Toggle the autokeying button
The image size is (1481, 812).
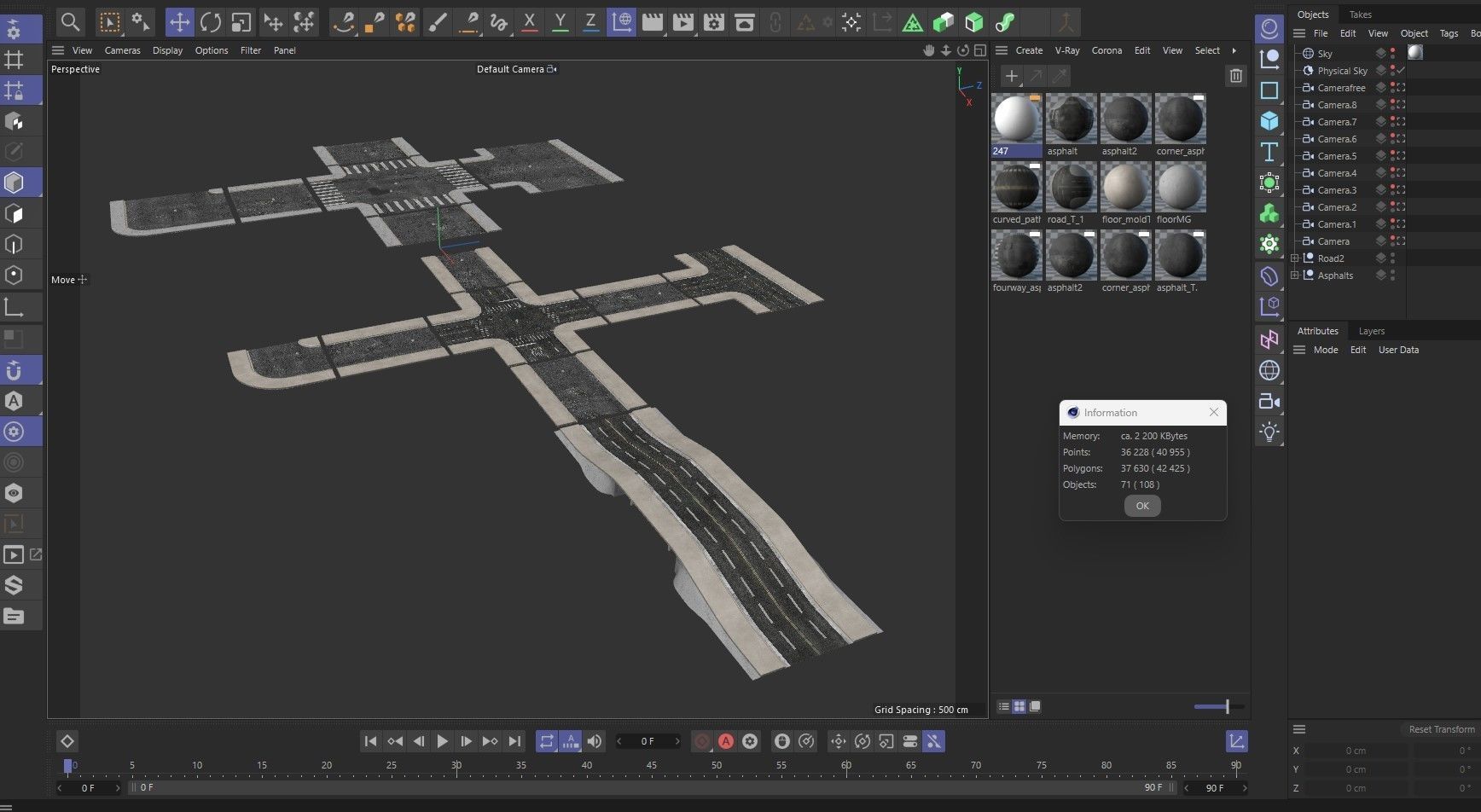coord(726,741)
